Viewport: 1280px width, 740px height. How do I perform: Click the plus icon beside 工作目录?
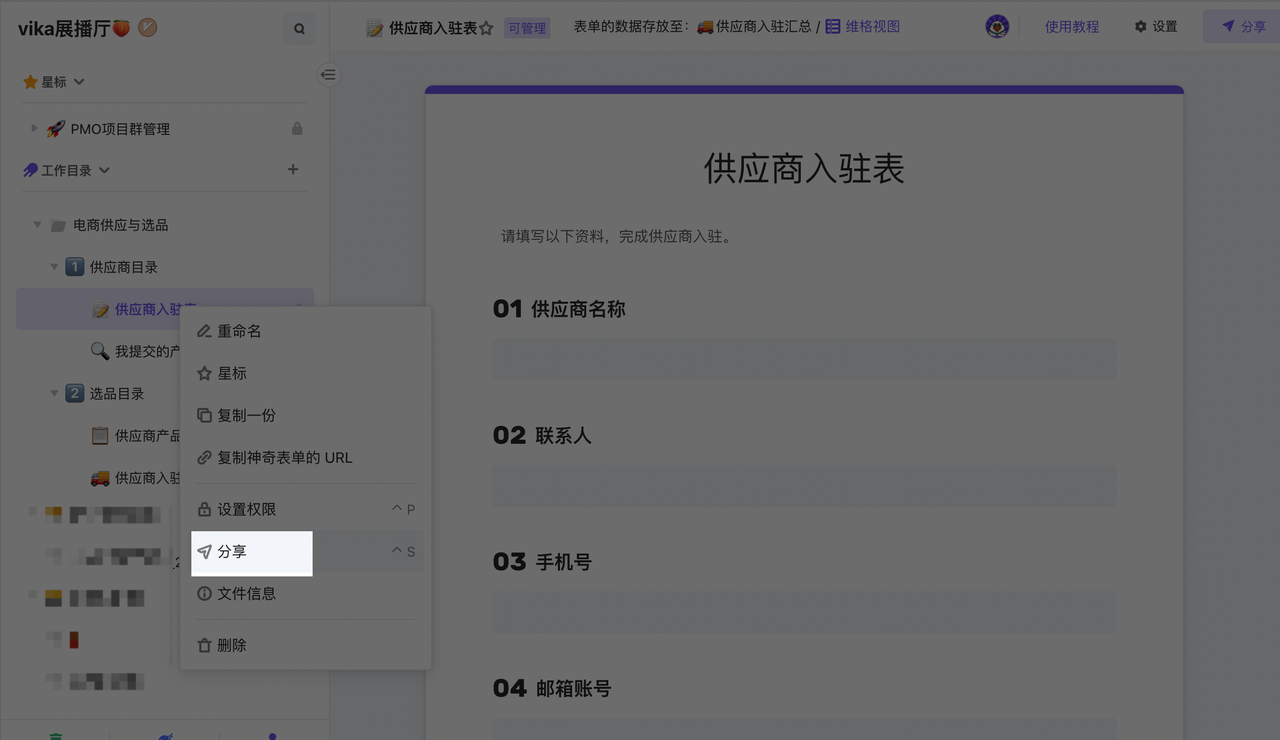click(293, 170)
